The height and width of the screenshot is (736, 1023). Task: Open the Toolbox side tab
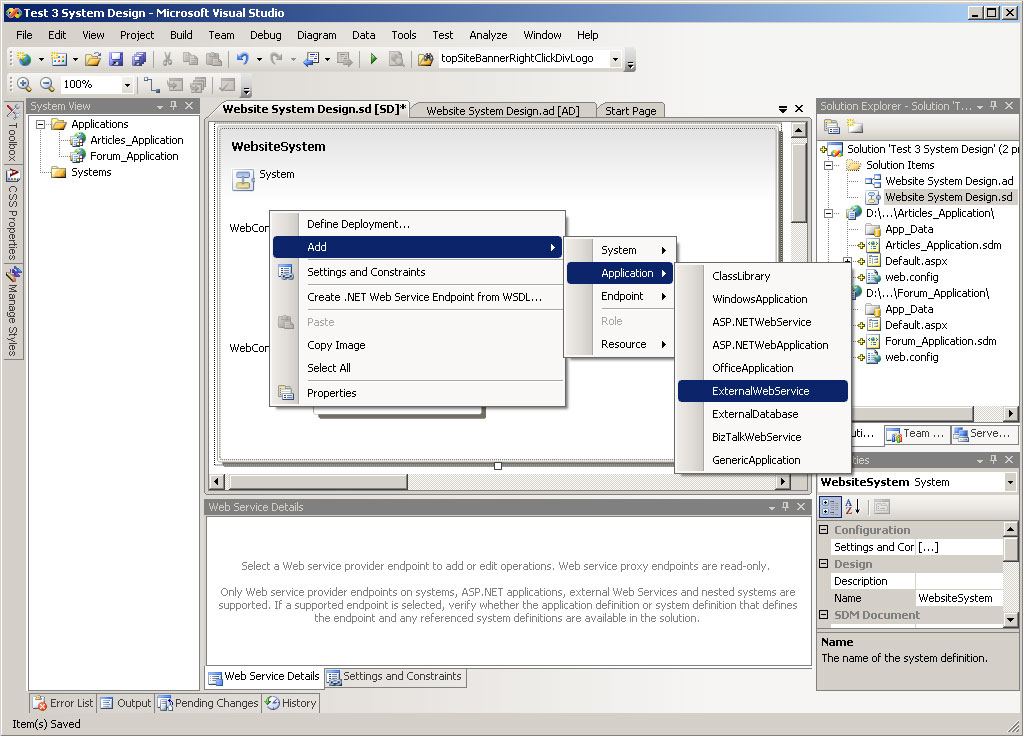[12, 132]
